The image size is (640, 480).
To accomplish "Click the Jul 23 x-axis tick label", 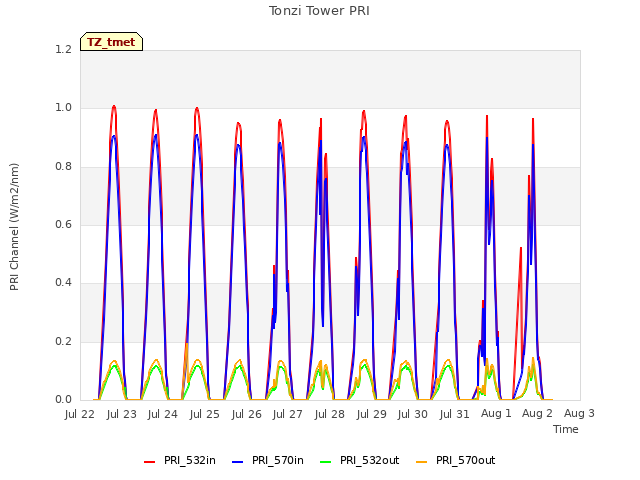I will pyautogui.click(x=122, y=414).
